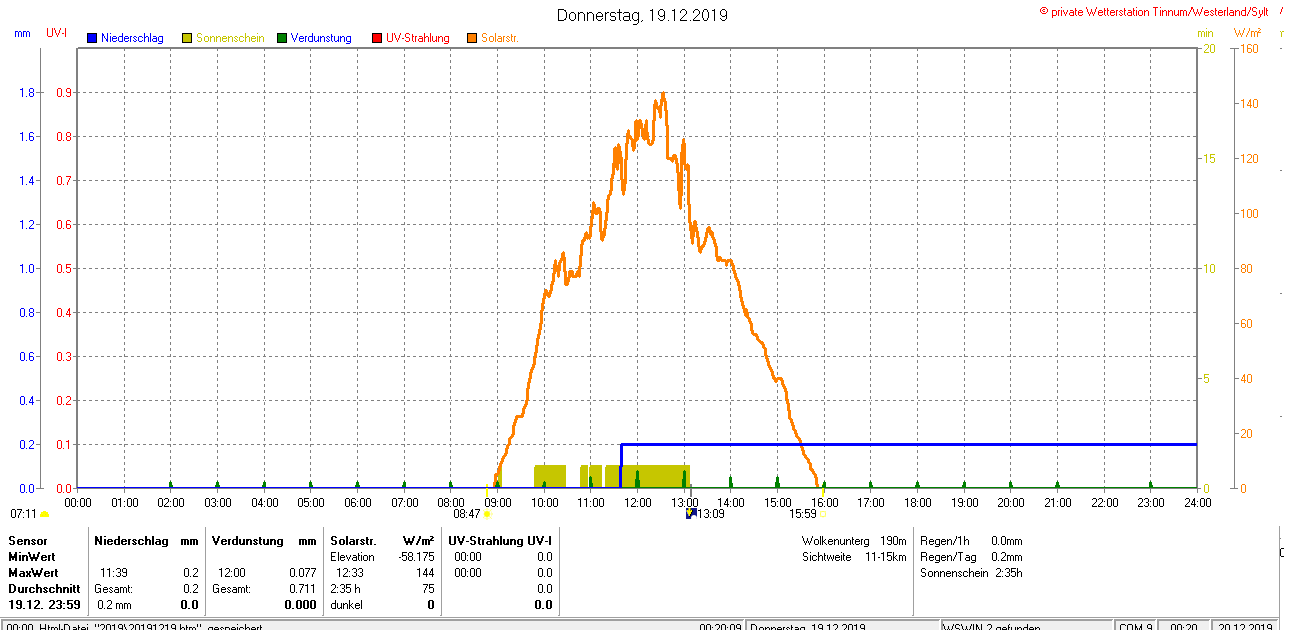
Task: Click the UV-I axis unit label
Action: click(56, 33)
